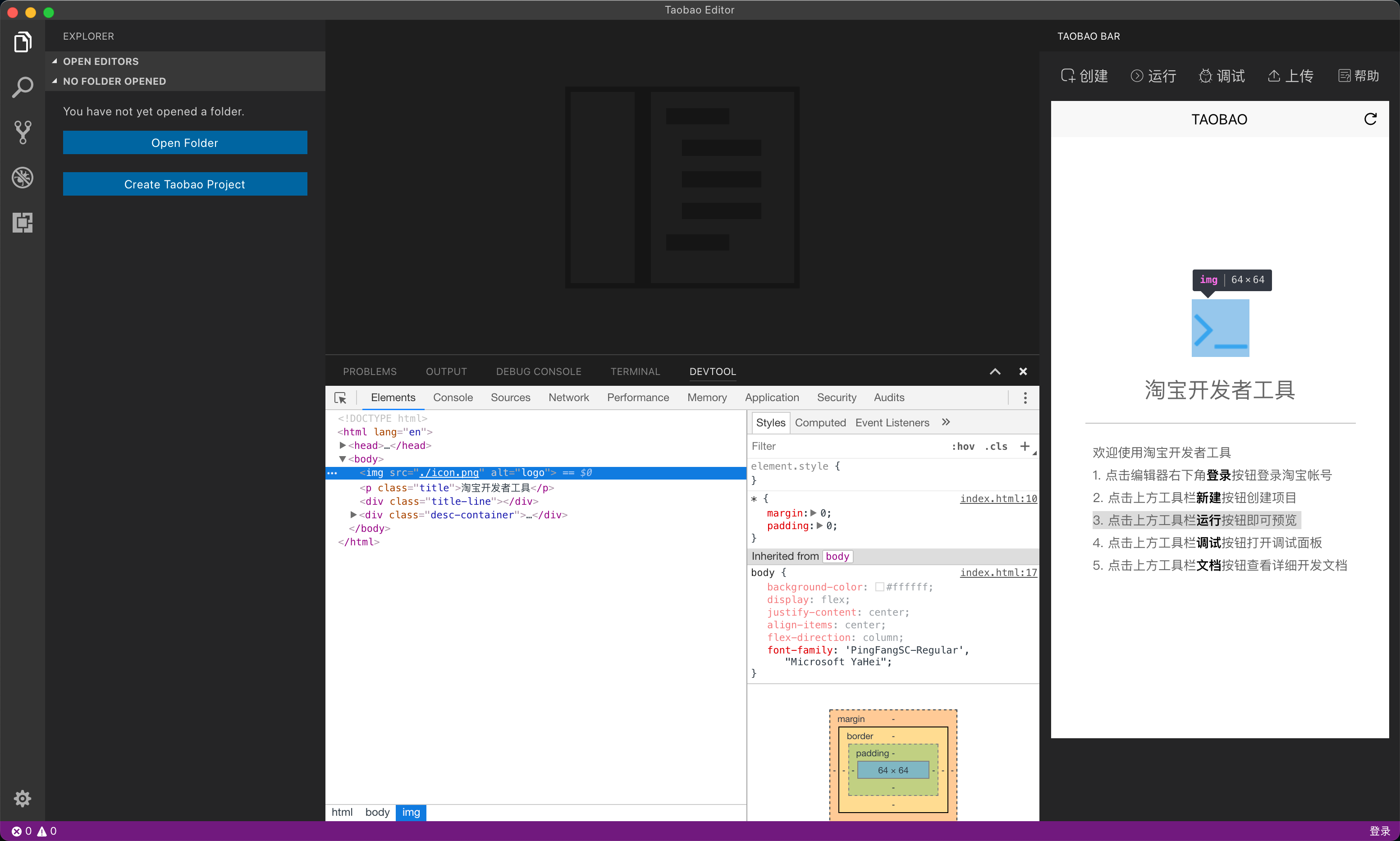Toggle the .cls class editor

(996, 447)
